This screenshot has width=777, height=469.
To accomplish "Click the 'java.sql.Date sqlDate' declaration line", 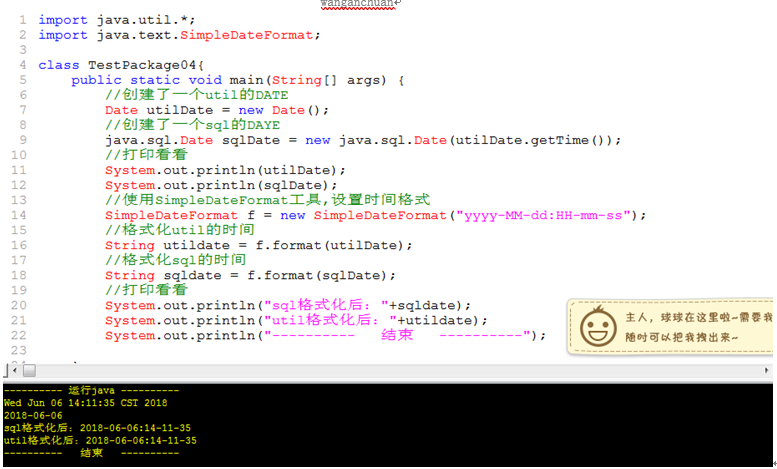I will (363, 140).
